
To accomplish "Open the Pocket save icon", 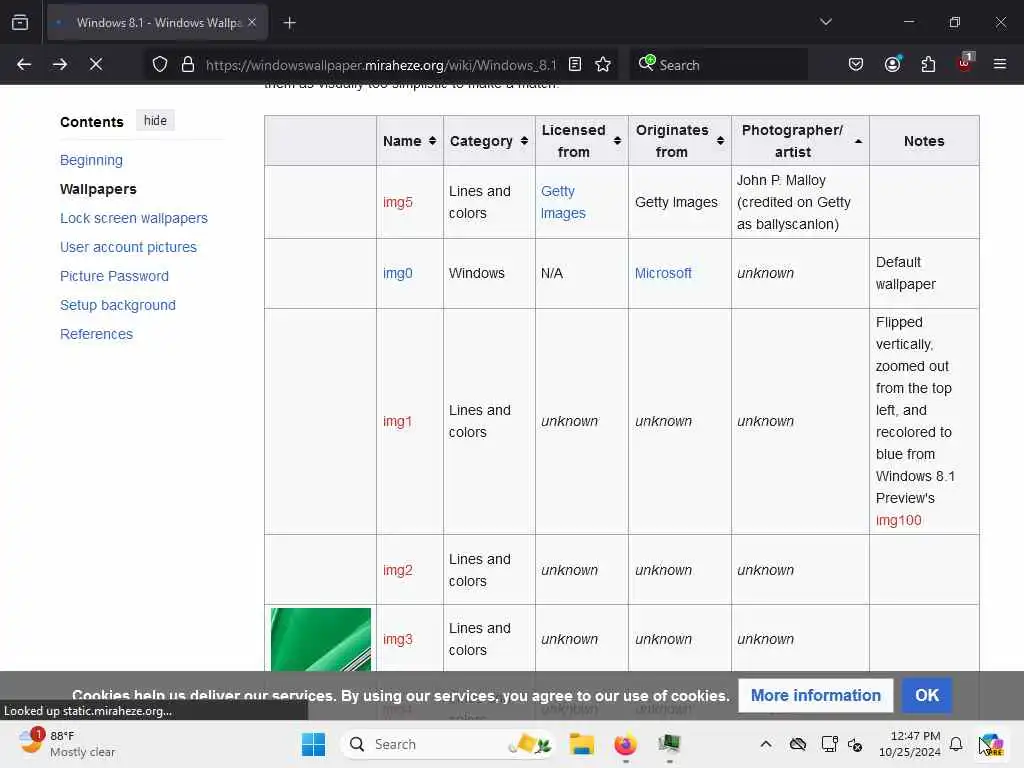I will tap(856, 64).
